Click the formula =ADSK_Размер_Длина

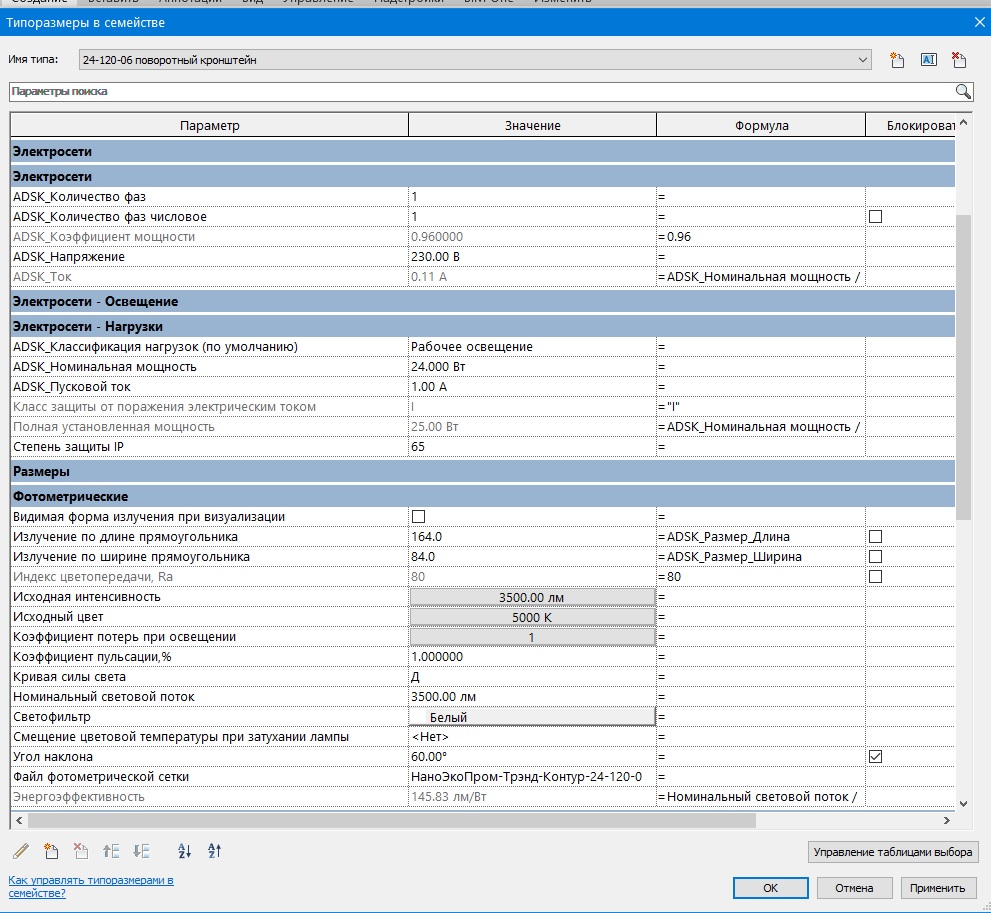pos(761,536)
